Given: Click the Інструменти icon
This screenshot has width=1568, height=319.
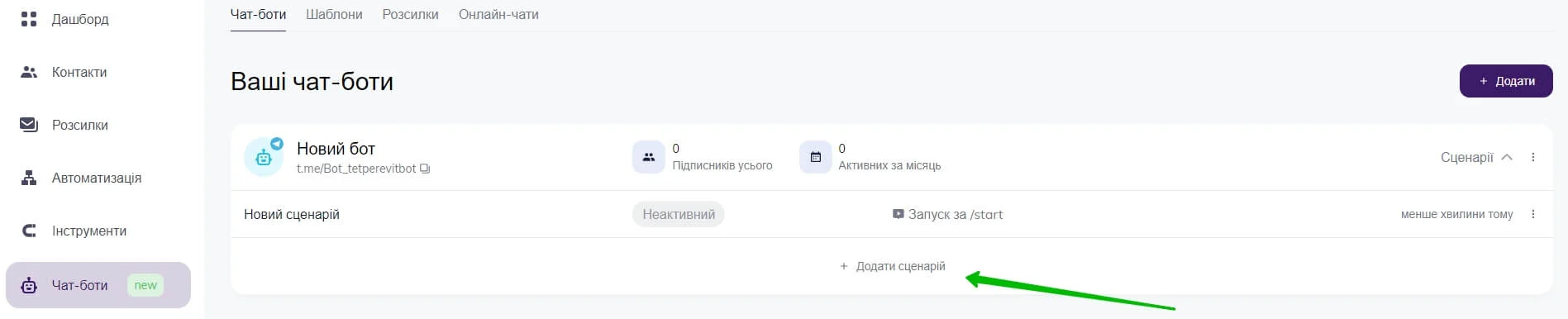Looking at the screenshot, I should click(x=29, y=231).
